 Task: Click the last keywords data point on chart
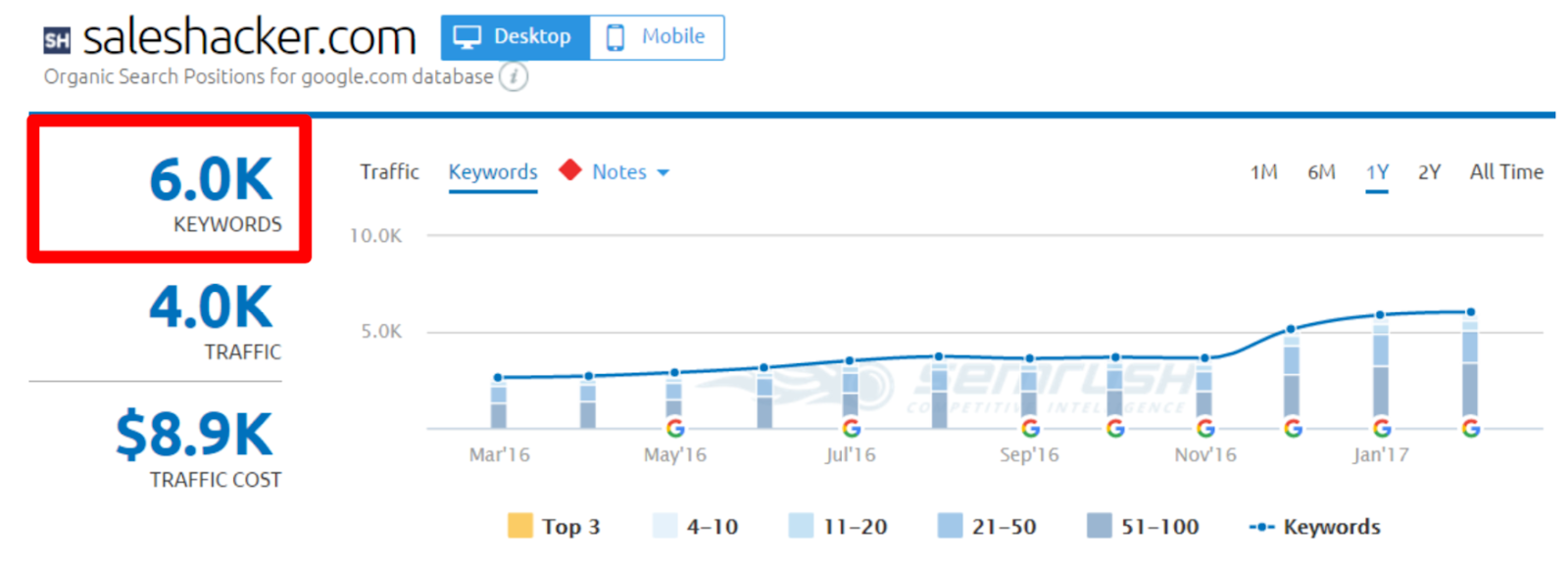pyautogui.click(x=1470, y=312)
